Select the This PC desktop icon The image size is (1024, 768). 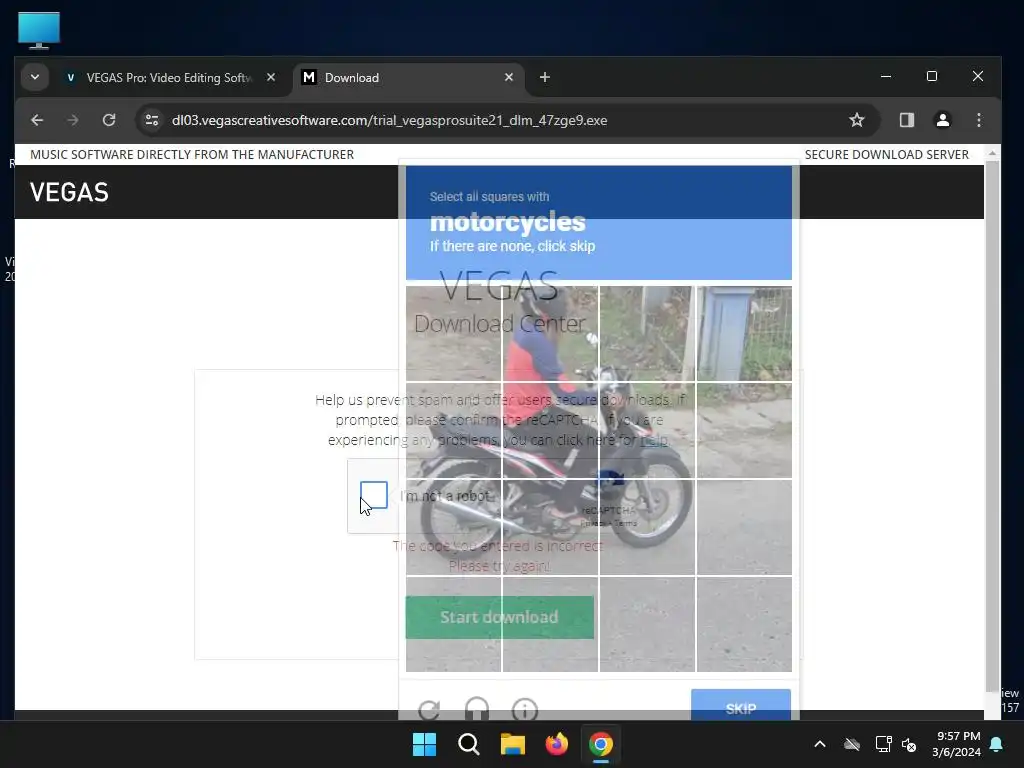click(39, 30)
